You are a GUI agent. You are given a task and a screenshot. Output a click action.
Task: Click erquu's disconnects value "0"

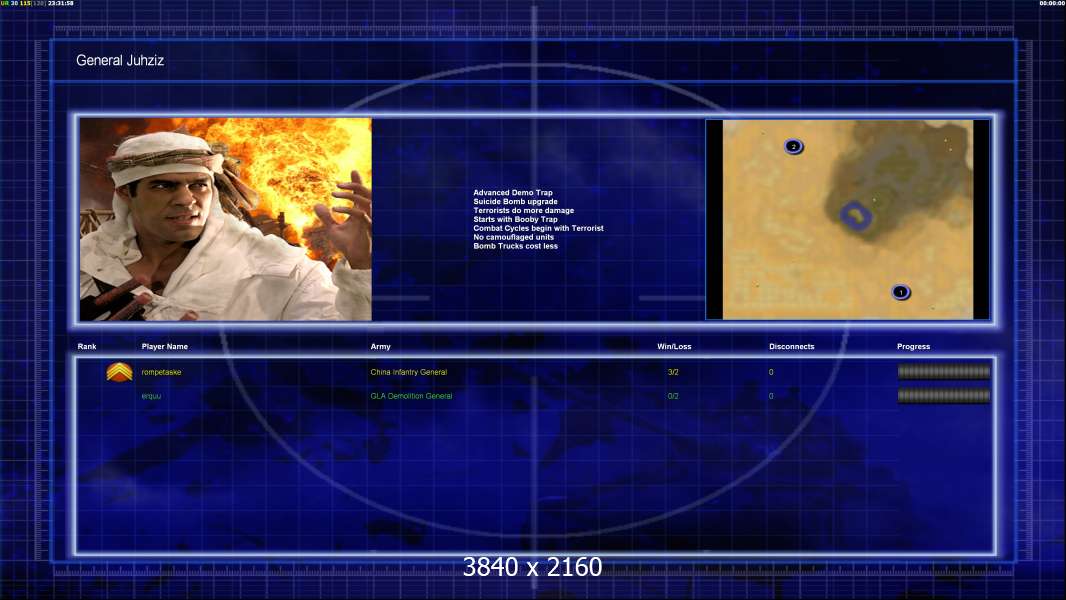pyautogui.click(x=771, y=396)
